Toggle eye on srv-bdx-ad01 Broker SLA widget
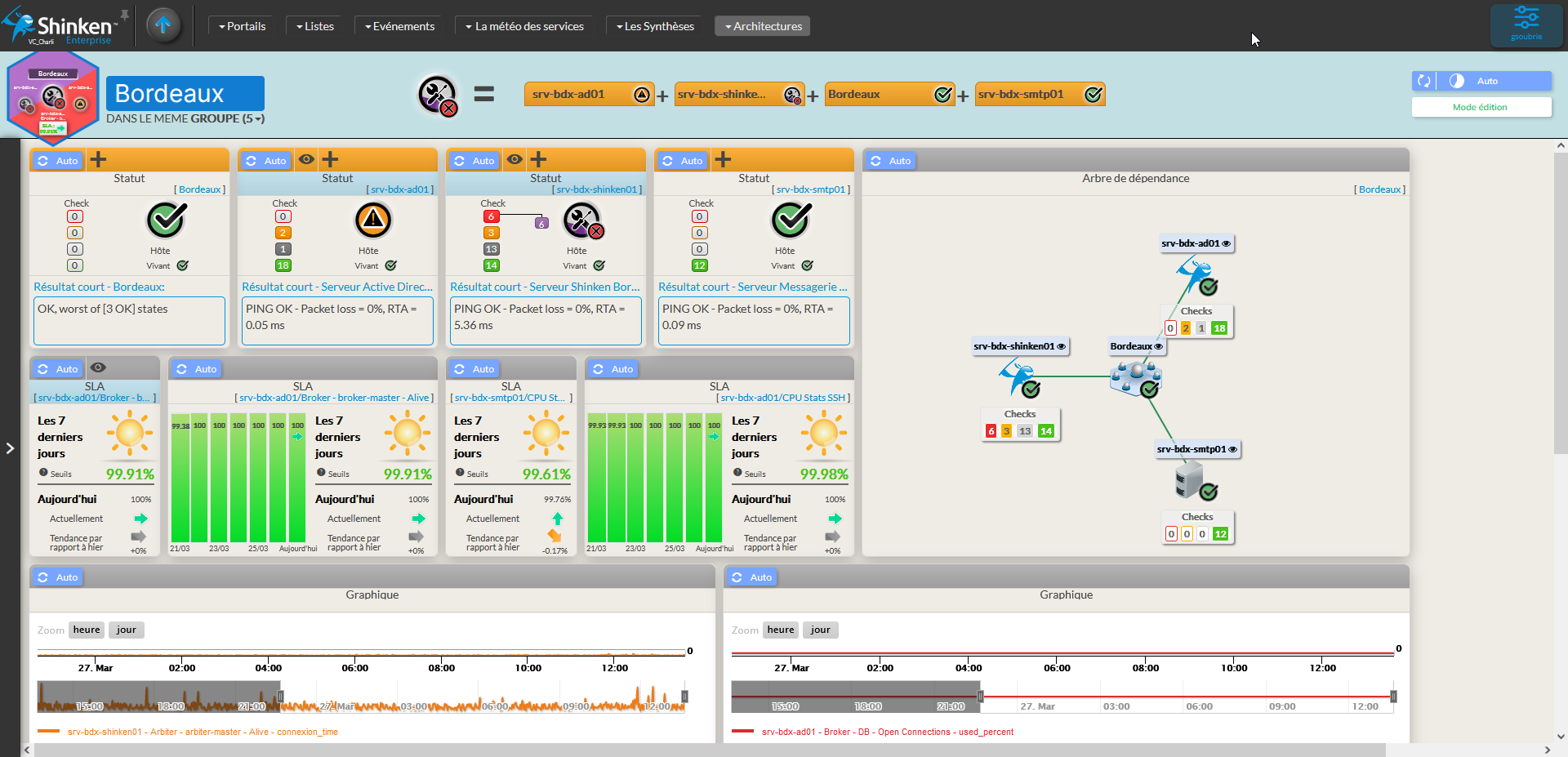Image resolution: width=1568 pixels, height=757 pixels. click(98, 368)
